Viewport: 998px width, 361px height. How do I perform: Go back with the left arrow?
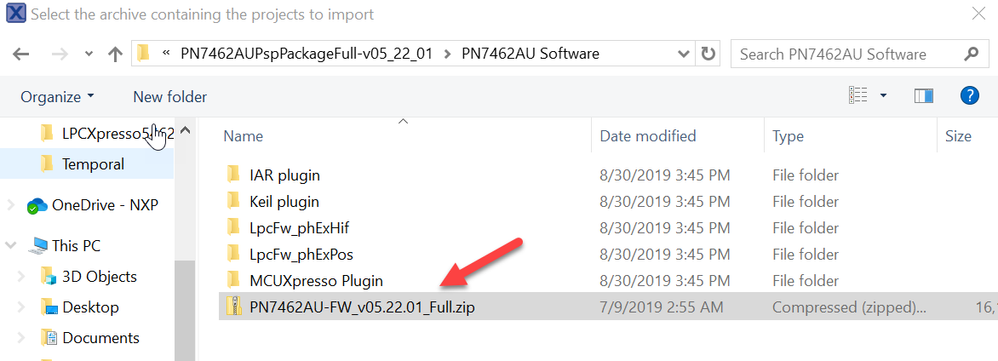coord(21,54)
